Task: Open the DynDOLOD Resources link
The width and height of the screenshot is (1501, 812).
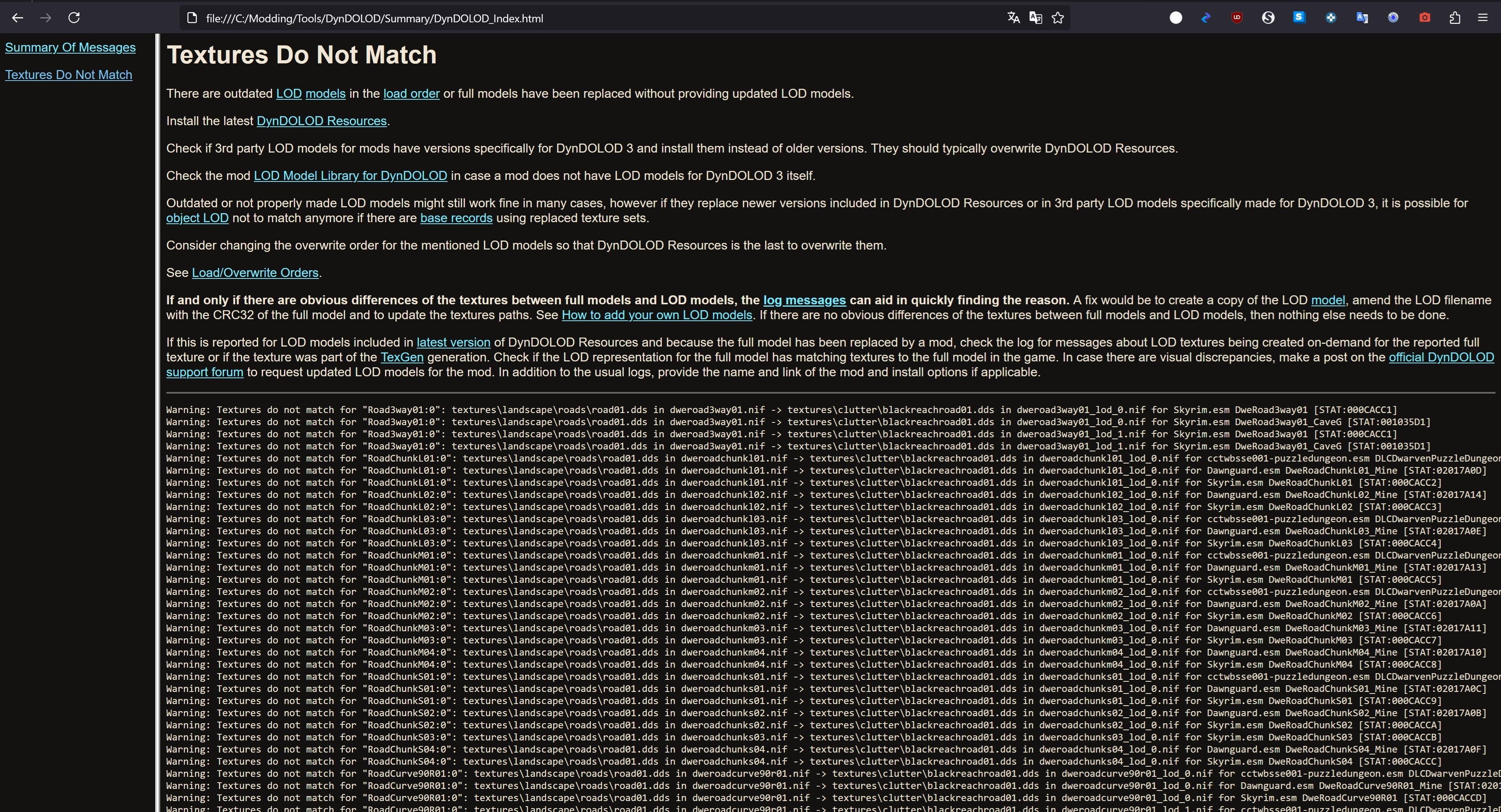Action: [x=321, y=121]
